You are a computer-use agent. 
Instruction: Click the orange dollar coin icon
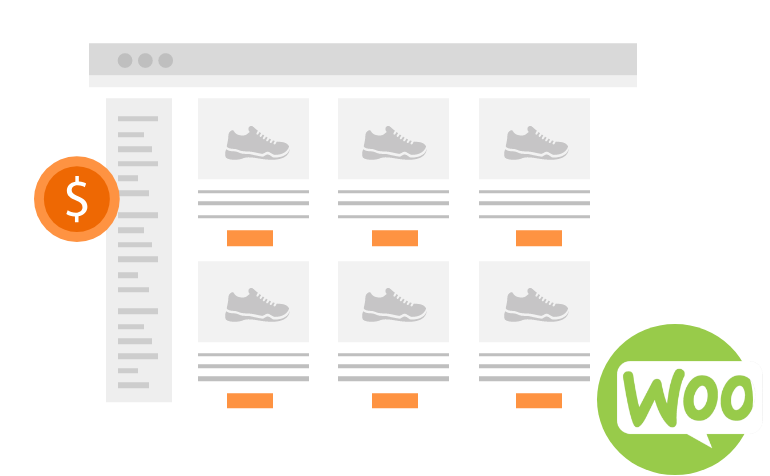[x=77, y=199]
